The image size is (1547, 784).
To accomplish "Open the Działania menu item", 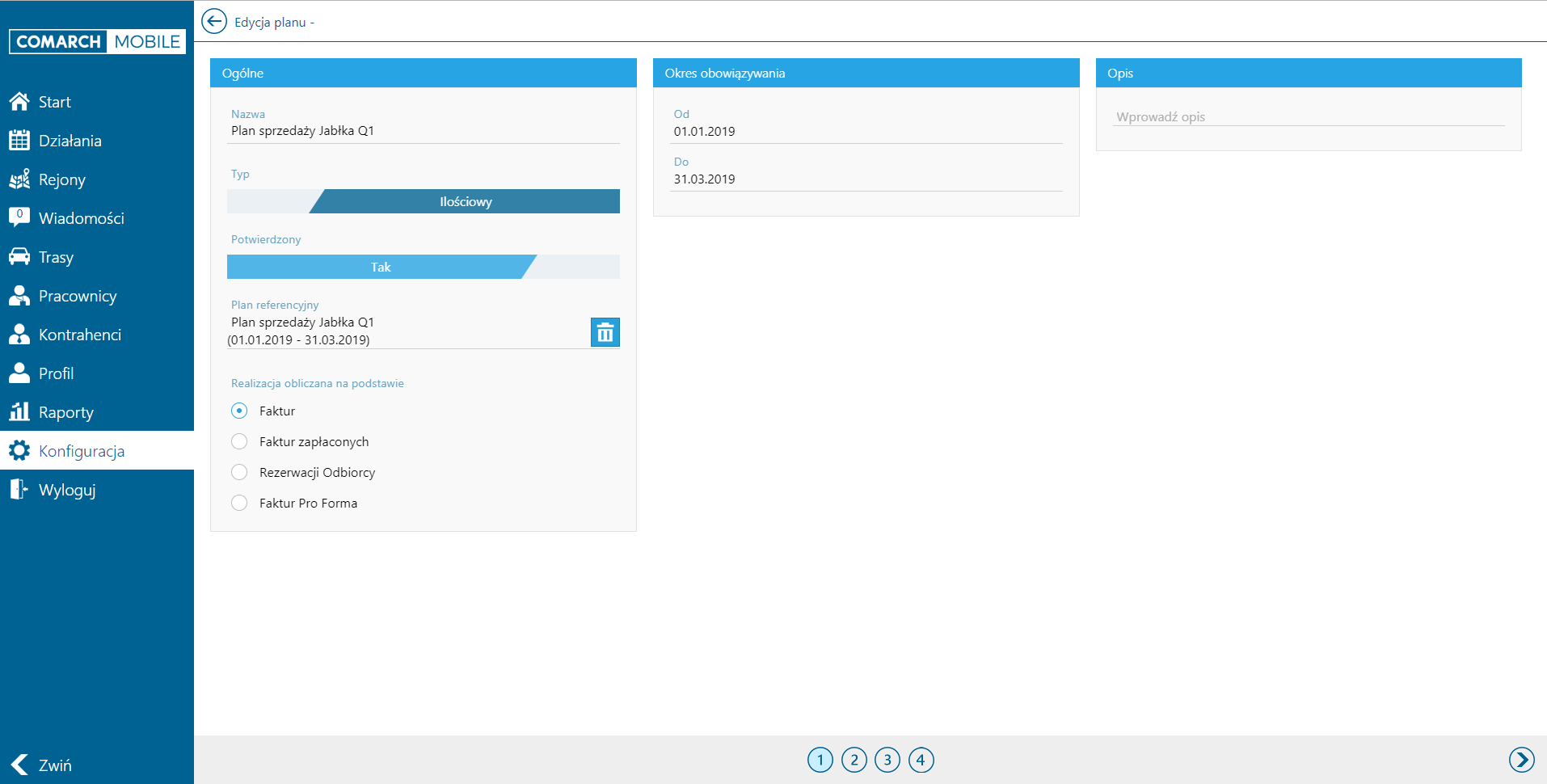I will [97, 140].
